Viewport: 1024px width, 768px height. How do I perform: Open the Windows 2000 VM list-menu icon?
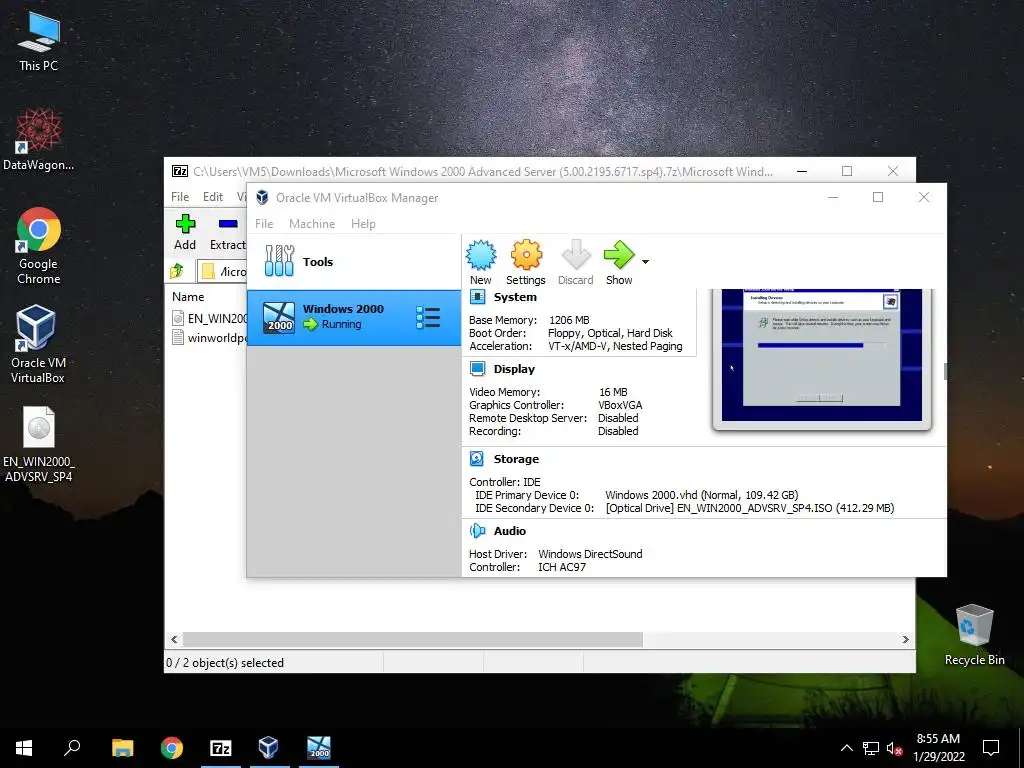point(428,317)
